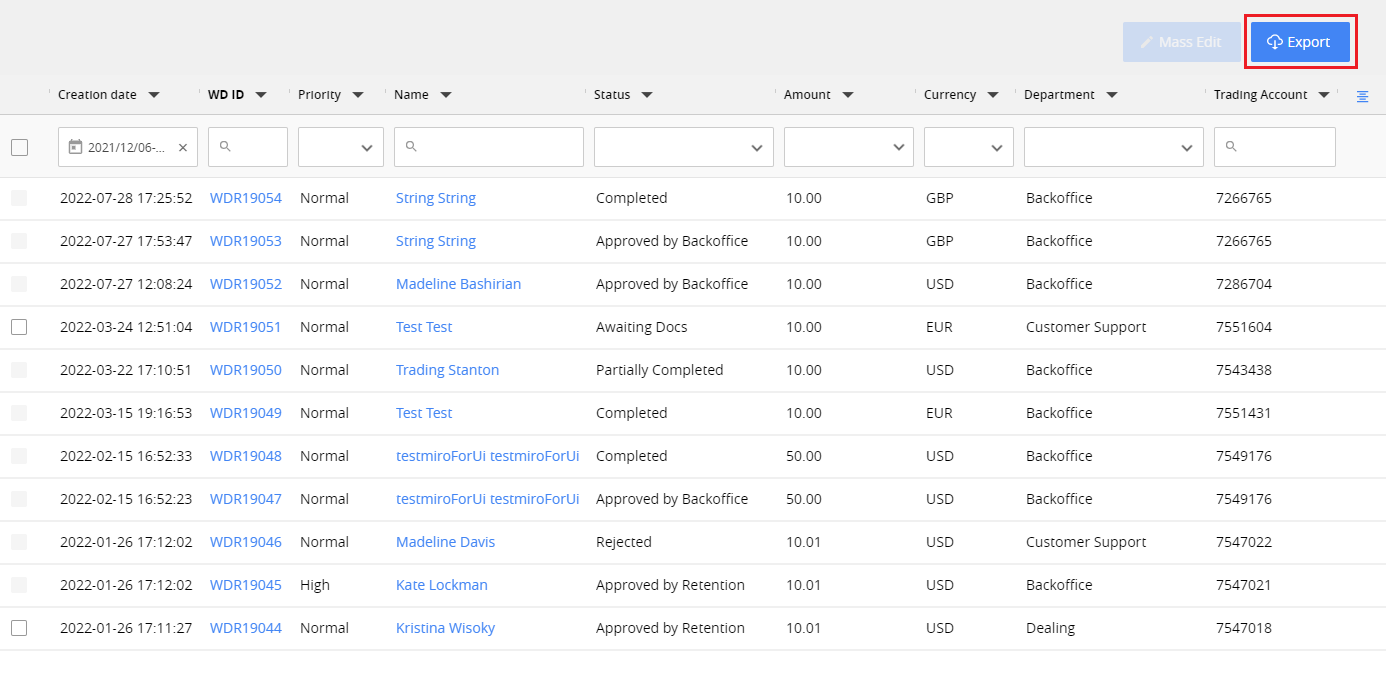Screen dimensions: 1386x675
Task: Click inside the Name filter input field
Action: 490,146
